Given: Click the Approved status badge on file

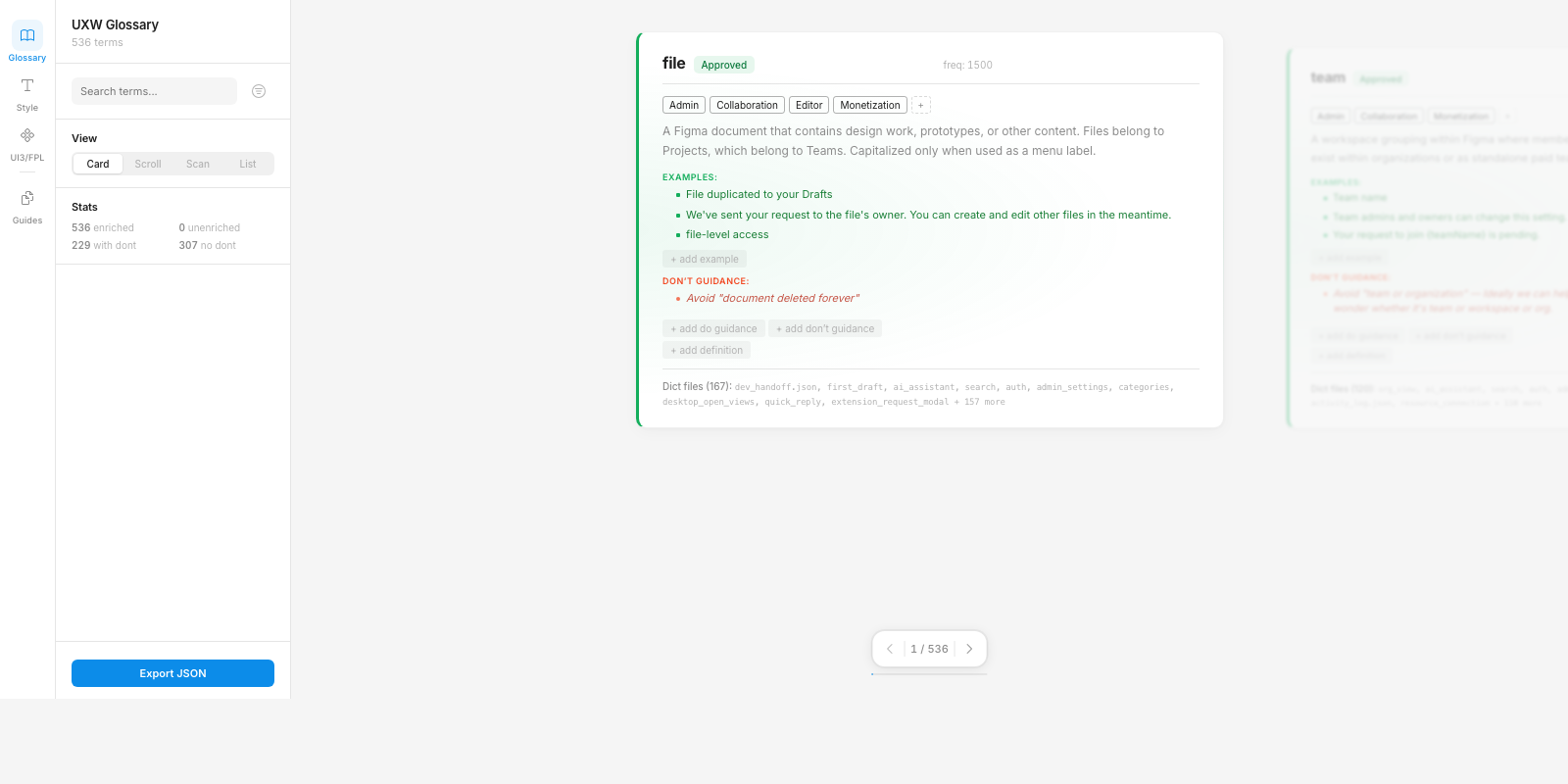Looking at the screenshot, I should coord(724,65).
